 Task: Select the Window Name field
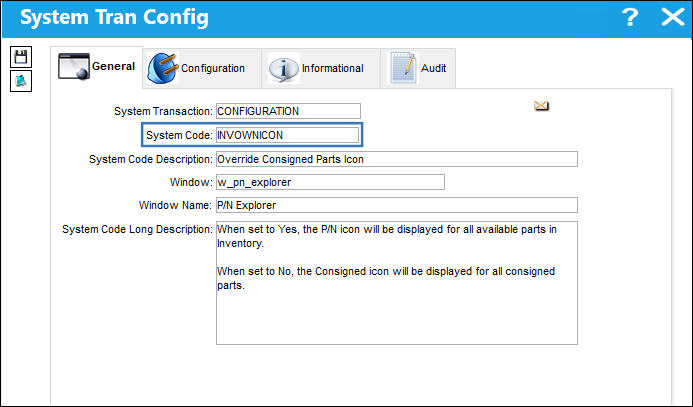pyautogui.click(x=396, y=205)
